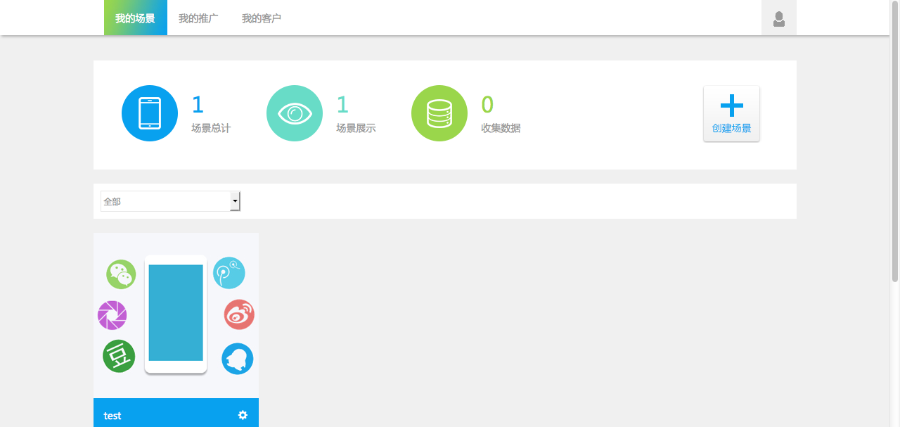Click the teal scene views count 1
The width and height of the screenshot is (900, 427).
click(x=342, y=104)
